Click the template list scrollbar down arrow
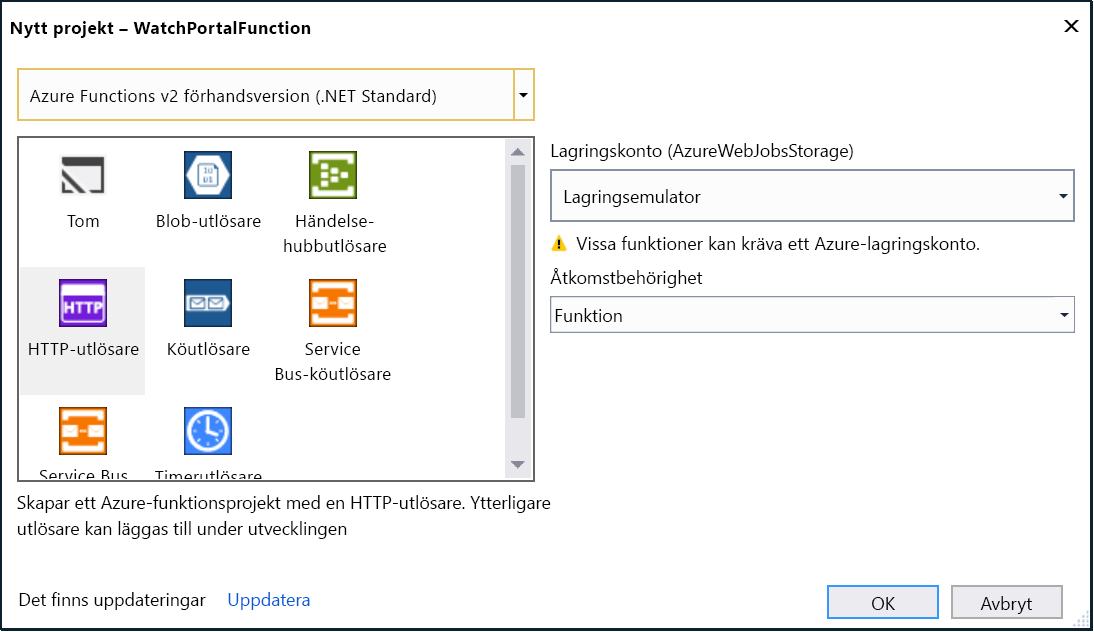The image size is (1094, 632). [x=518, y=464]
